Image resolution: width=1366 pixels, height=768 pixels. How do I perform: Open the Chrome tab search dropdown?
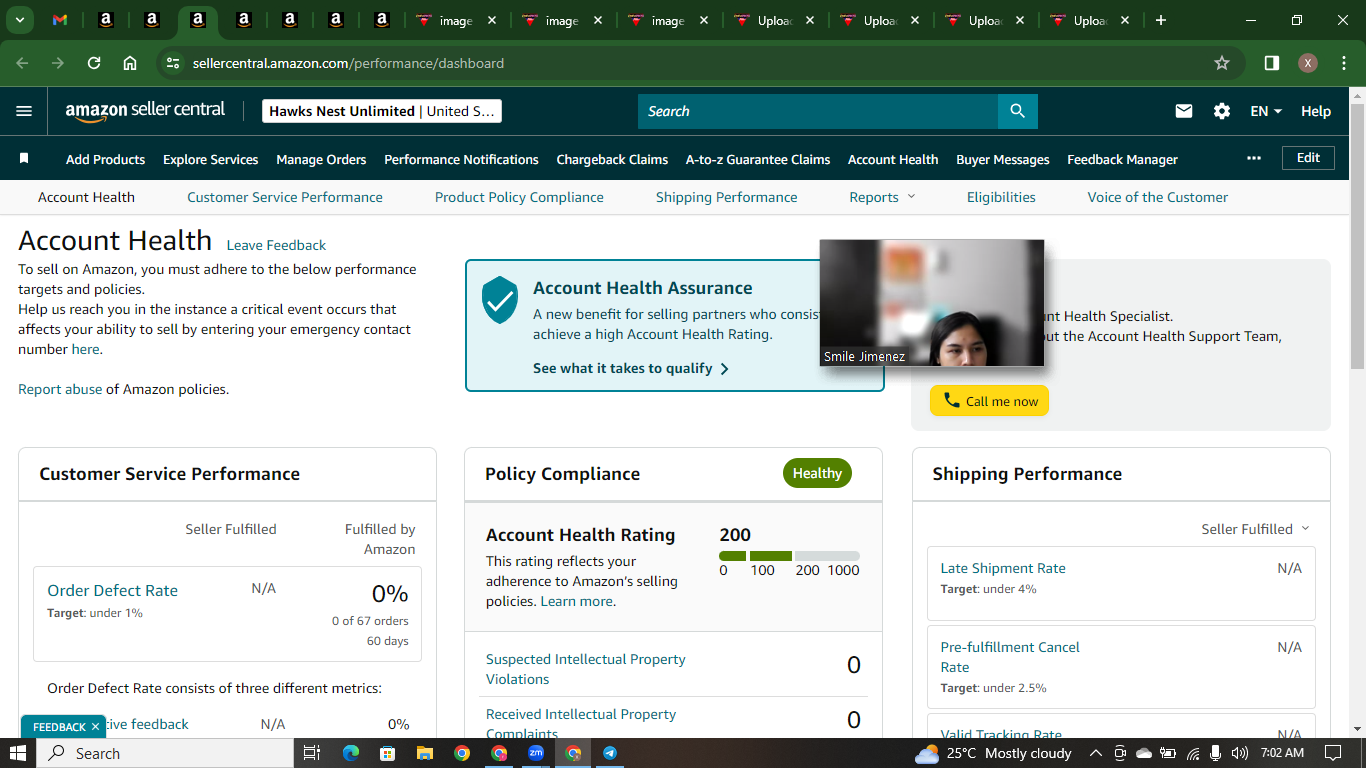pos(20,20)
